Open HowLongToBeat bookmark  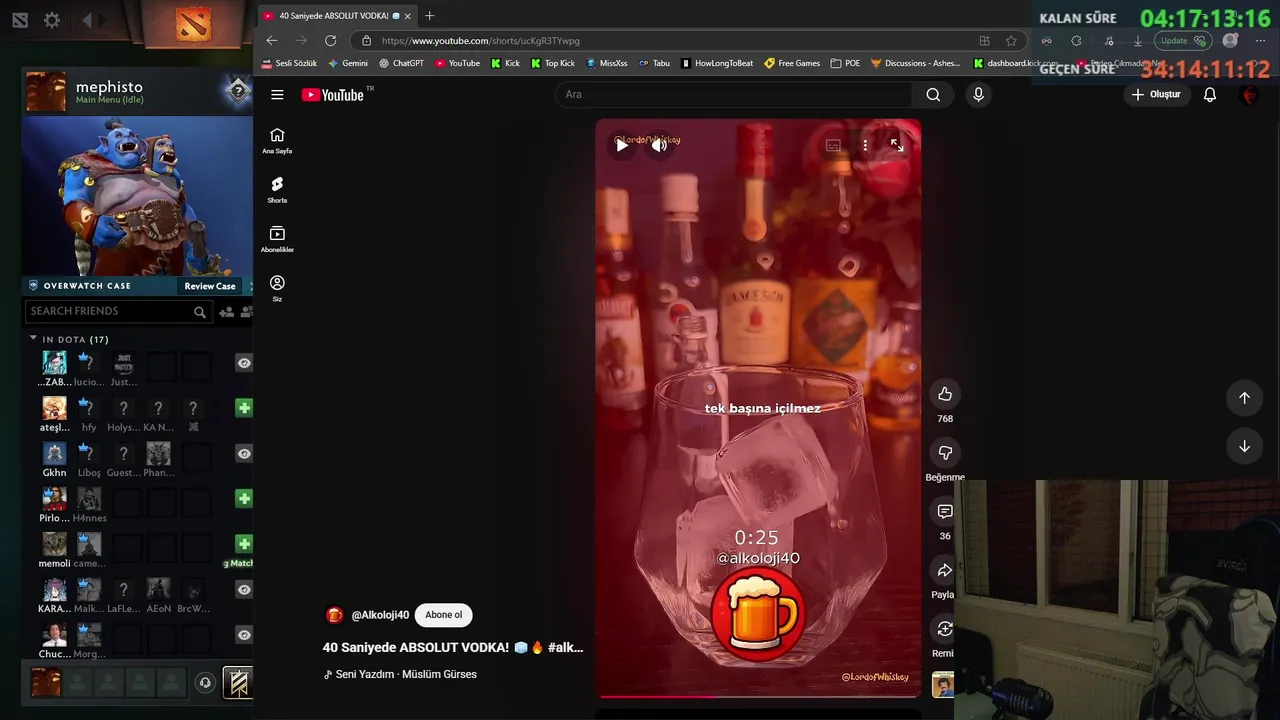717,63
